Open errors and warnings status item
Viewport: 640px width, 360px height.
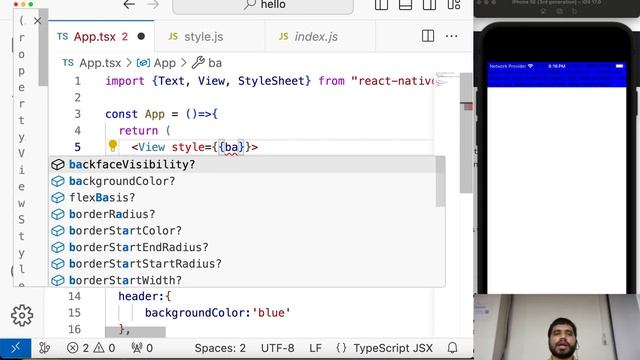[91, 348]
